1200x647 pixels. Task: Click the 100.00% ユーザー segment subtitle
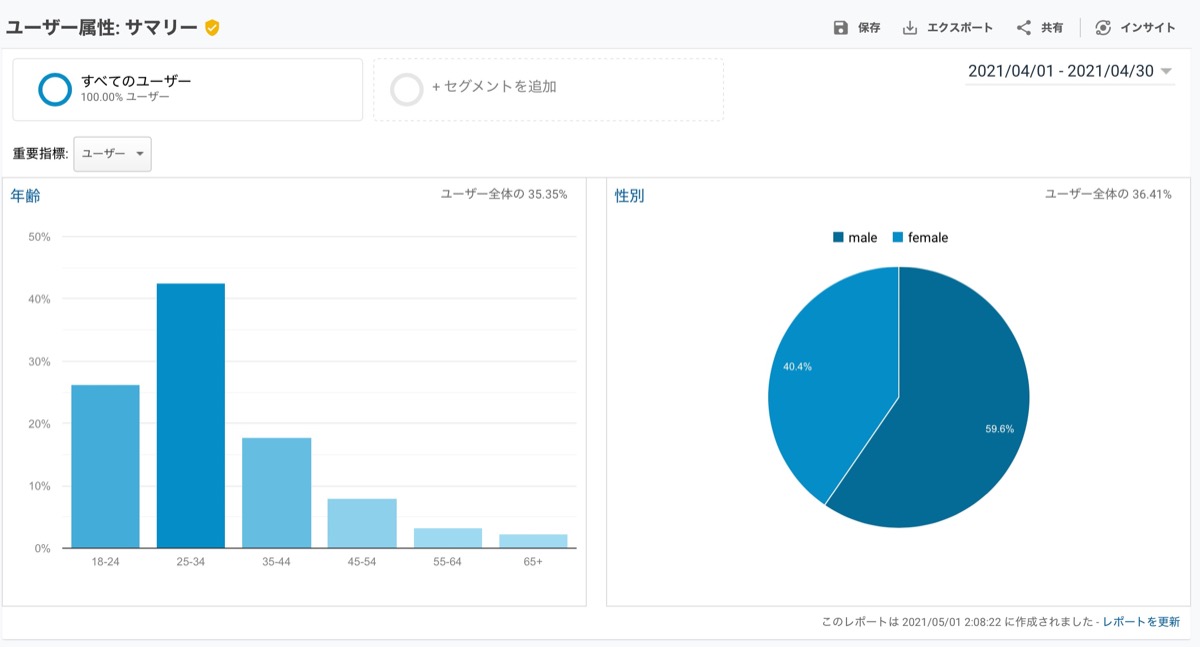tap(125, 98)
